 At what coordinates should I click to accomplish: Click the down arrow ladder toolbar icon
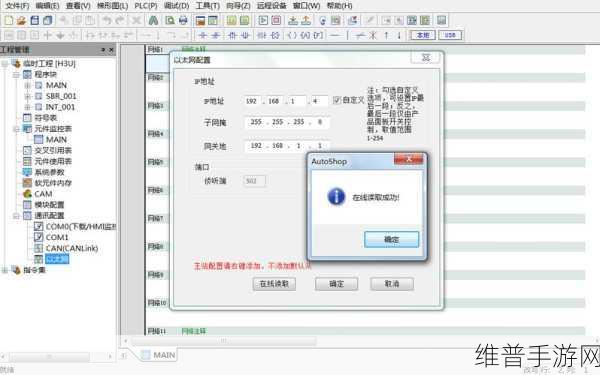pos(399,35)
